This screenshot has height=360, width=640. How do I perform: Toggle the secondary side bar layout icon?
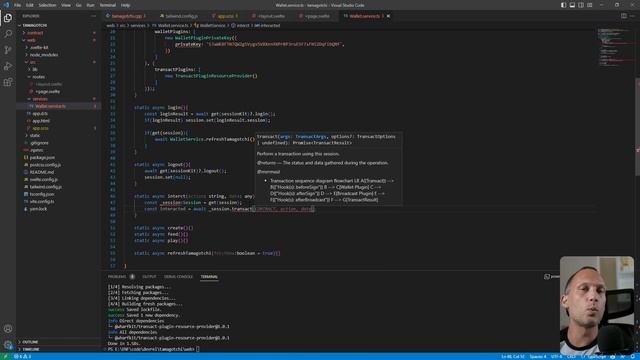point(581,5)
